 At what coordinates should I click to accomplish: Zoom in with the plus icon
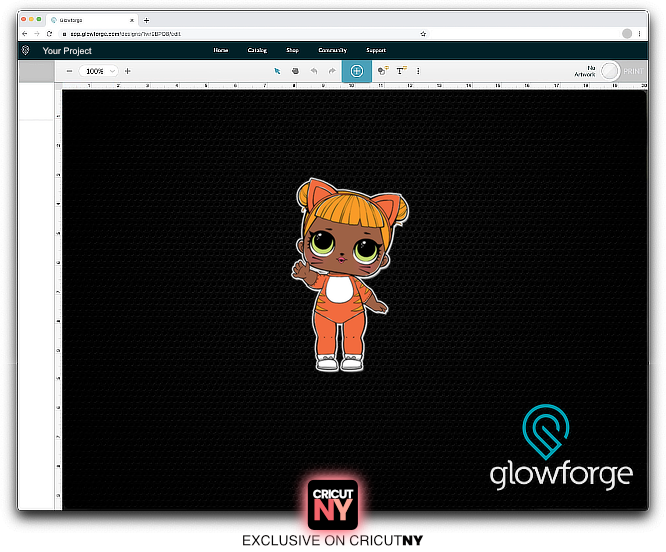click(x=127, y=71)
